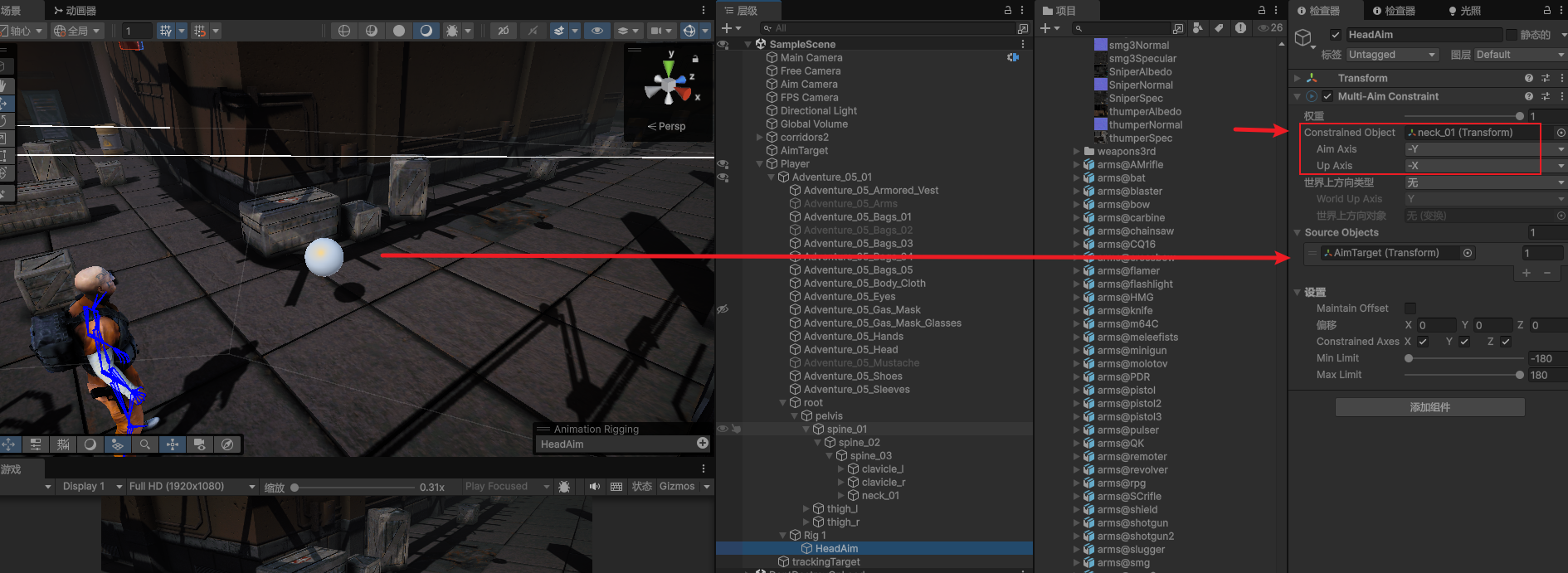
Task: Open presets for Transform component
Action: 1546,78
